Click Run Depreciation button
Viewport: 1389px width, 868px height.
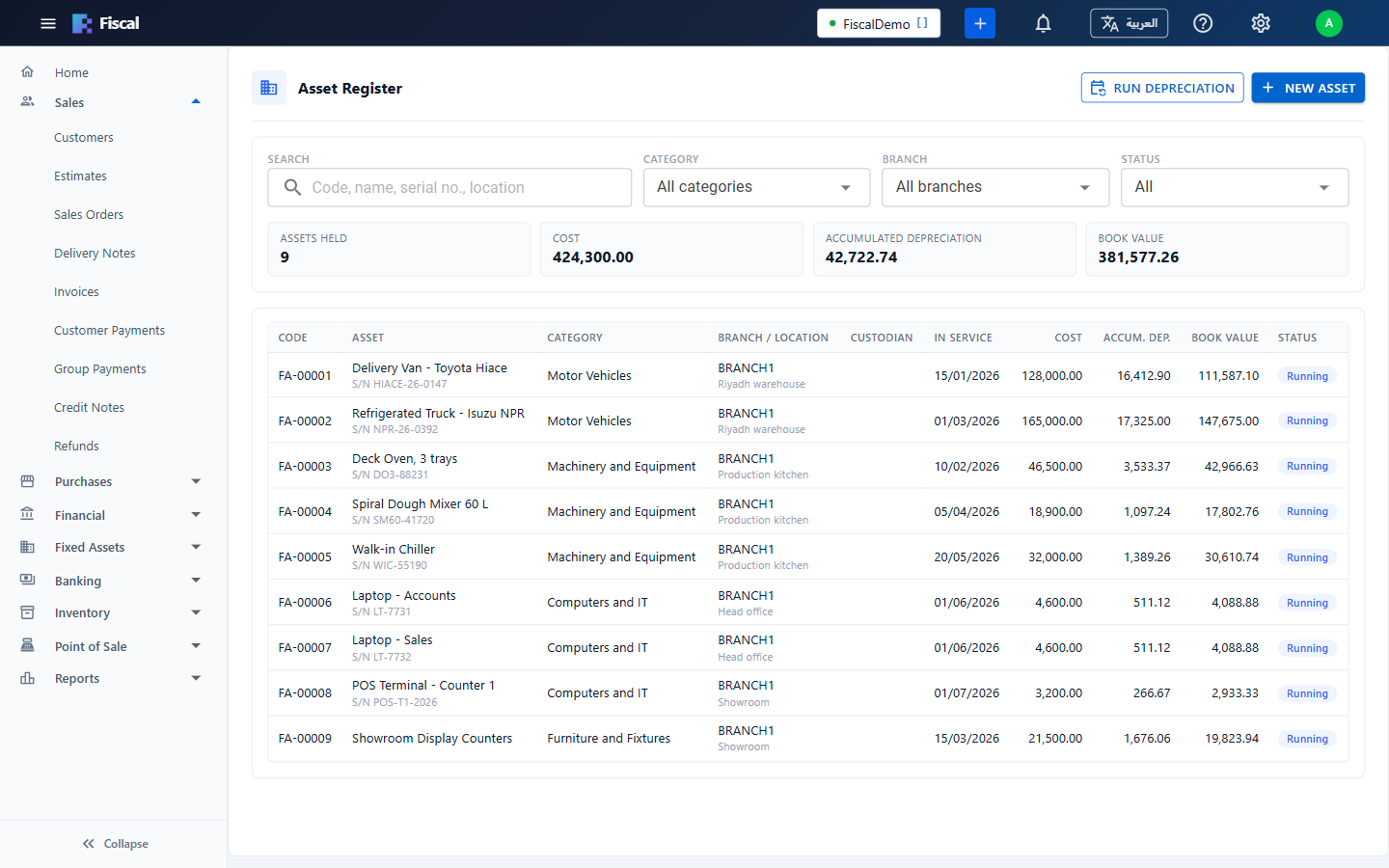coord(1162,88)
